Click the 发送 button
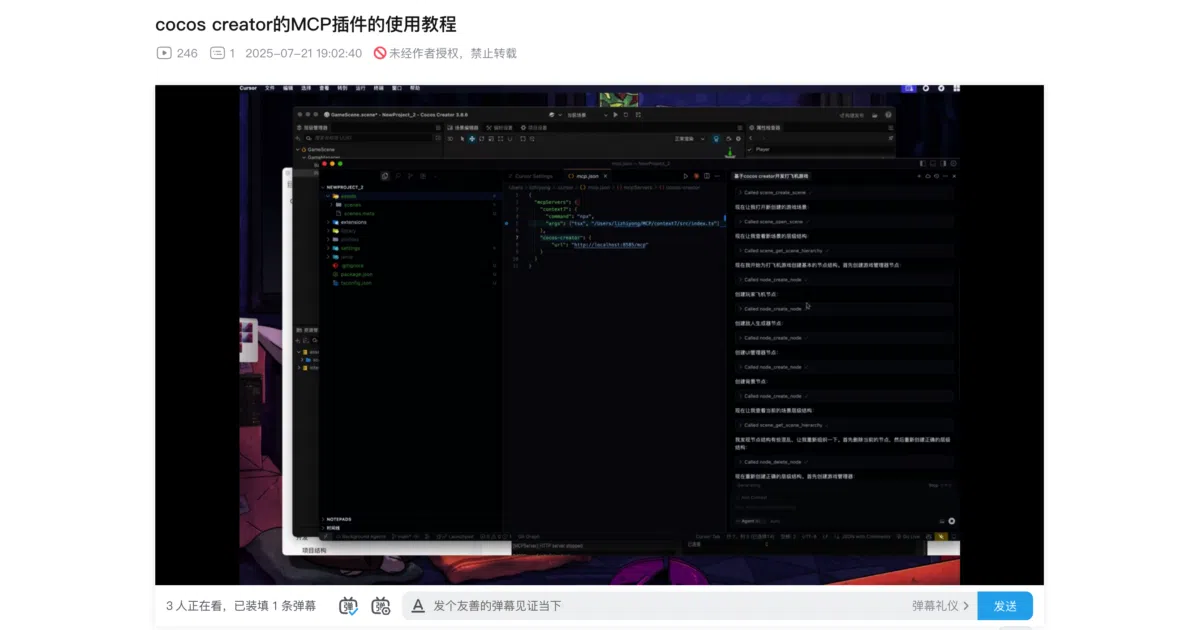 pyautogui.click(x=1005, y=606)
